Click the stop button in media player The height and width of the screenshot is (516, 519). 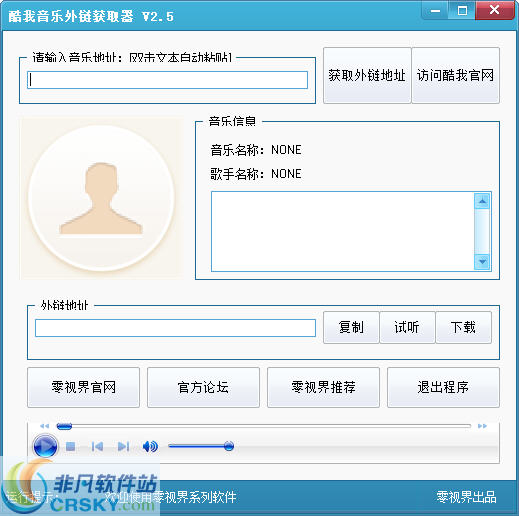[x=70, y=446]
